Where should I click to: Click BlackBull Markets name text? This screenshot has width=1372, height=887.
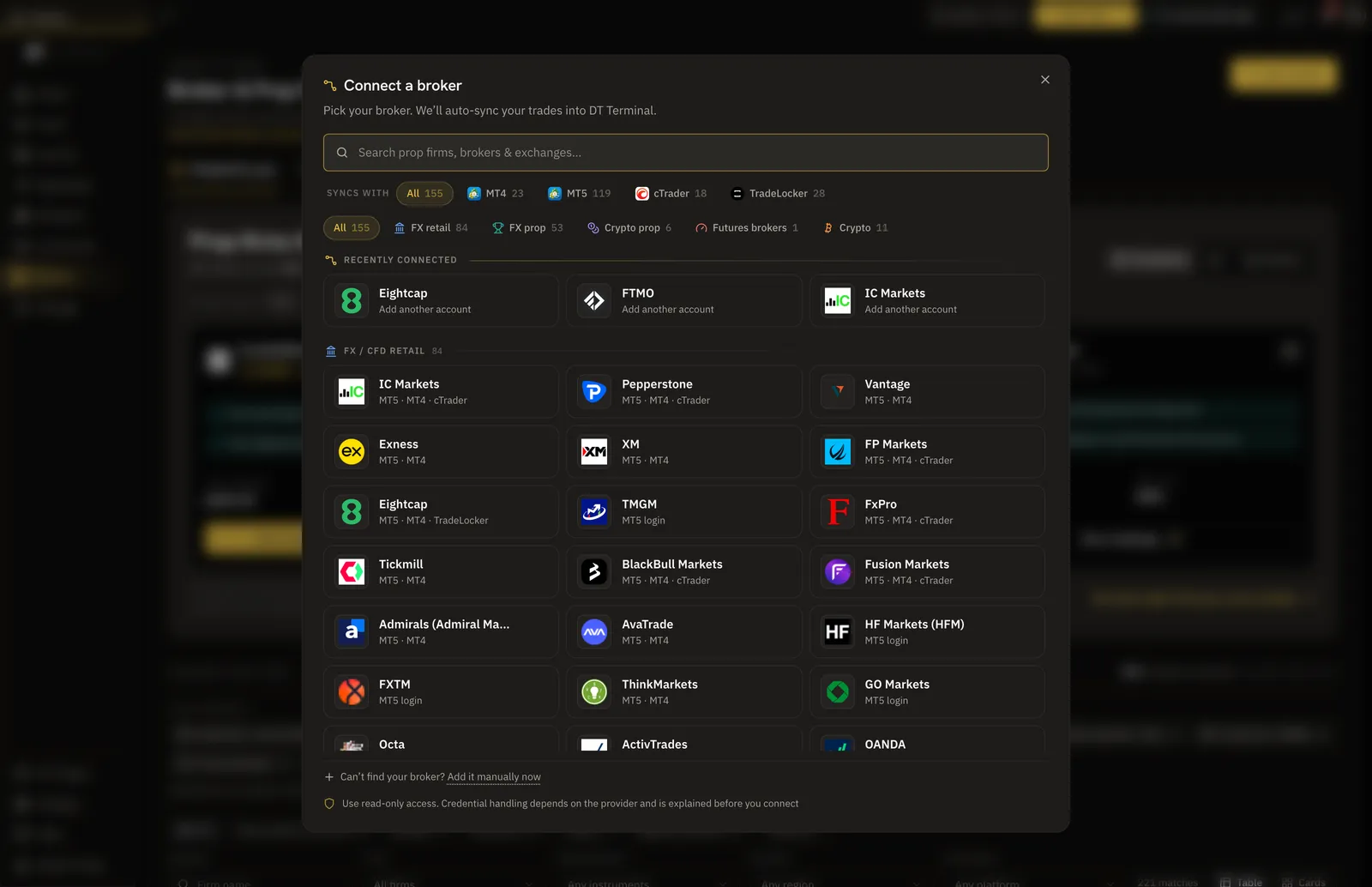tap(671, 564)
